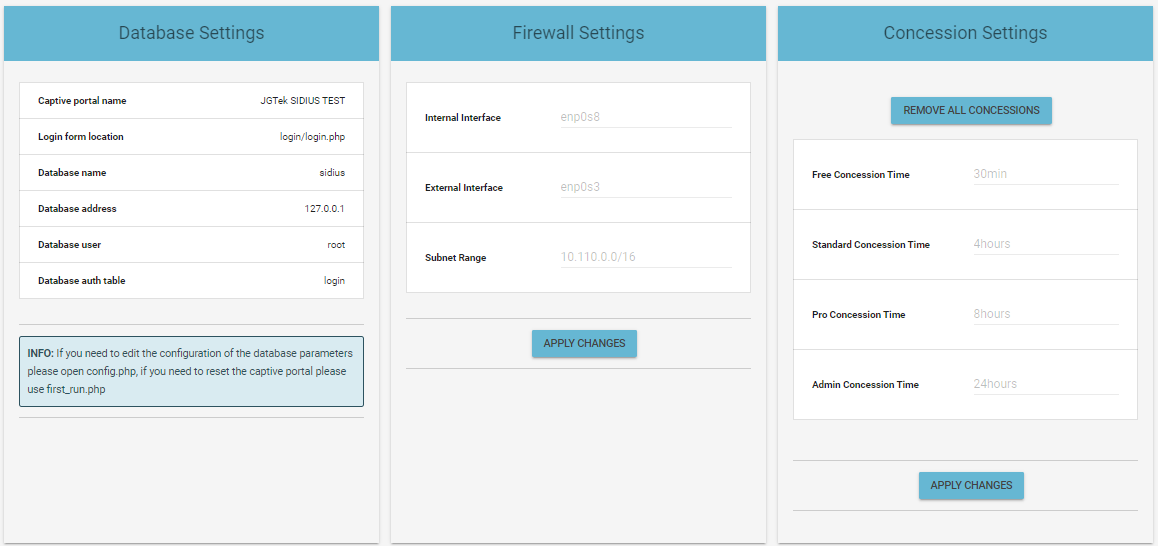The height and width of the screenshot is (546, 1158).
Task: Click Remove All Concessions button
Action: pyautogui.click(x=971, y=110)
